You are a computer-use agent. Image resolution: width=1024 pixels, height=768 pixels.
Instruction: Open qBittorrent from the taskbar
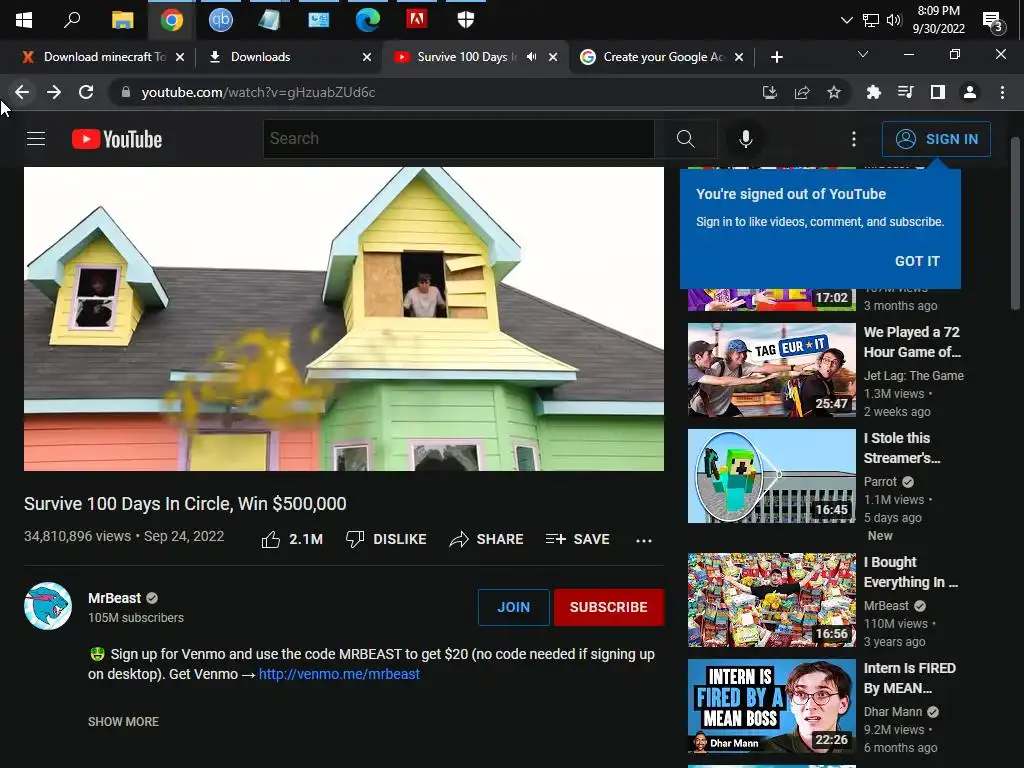(220, 20)
